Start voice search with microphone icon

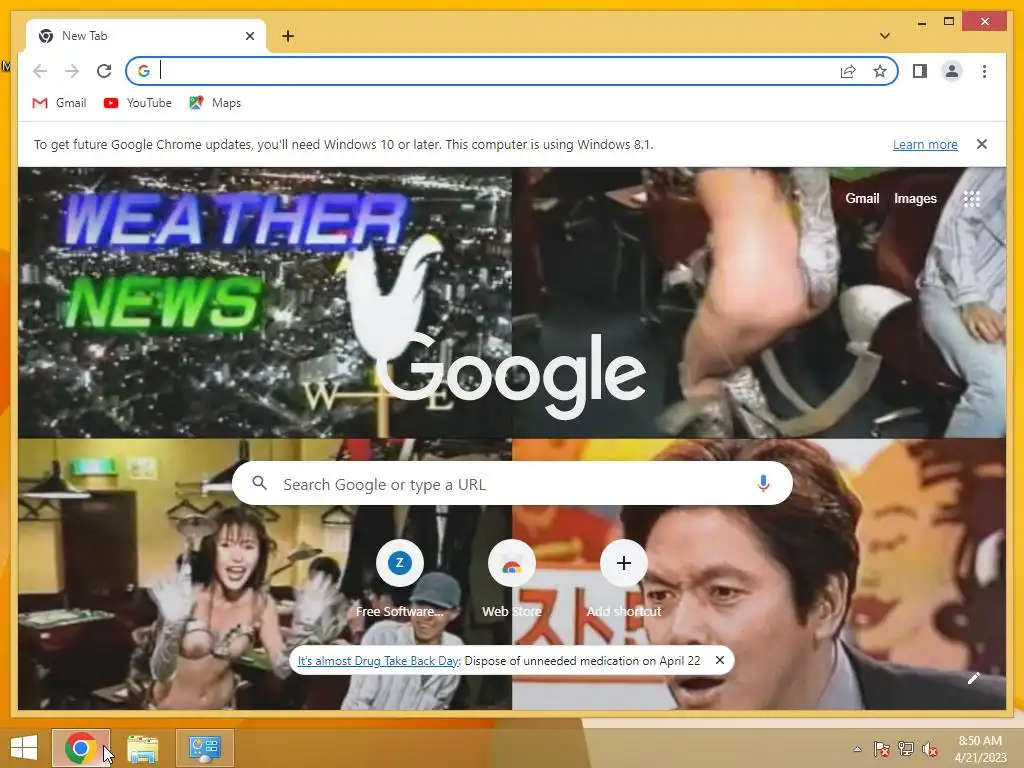click(763, 484)
